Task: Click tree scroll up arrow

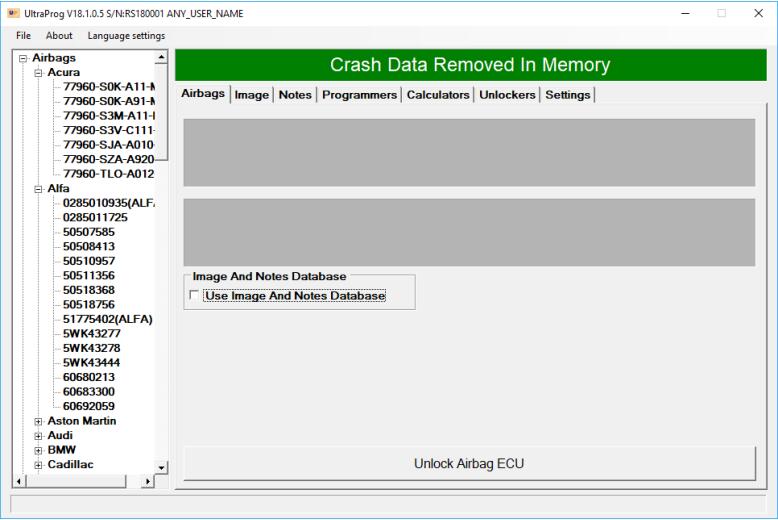Action: click(161, 58)
